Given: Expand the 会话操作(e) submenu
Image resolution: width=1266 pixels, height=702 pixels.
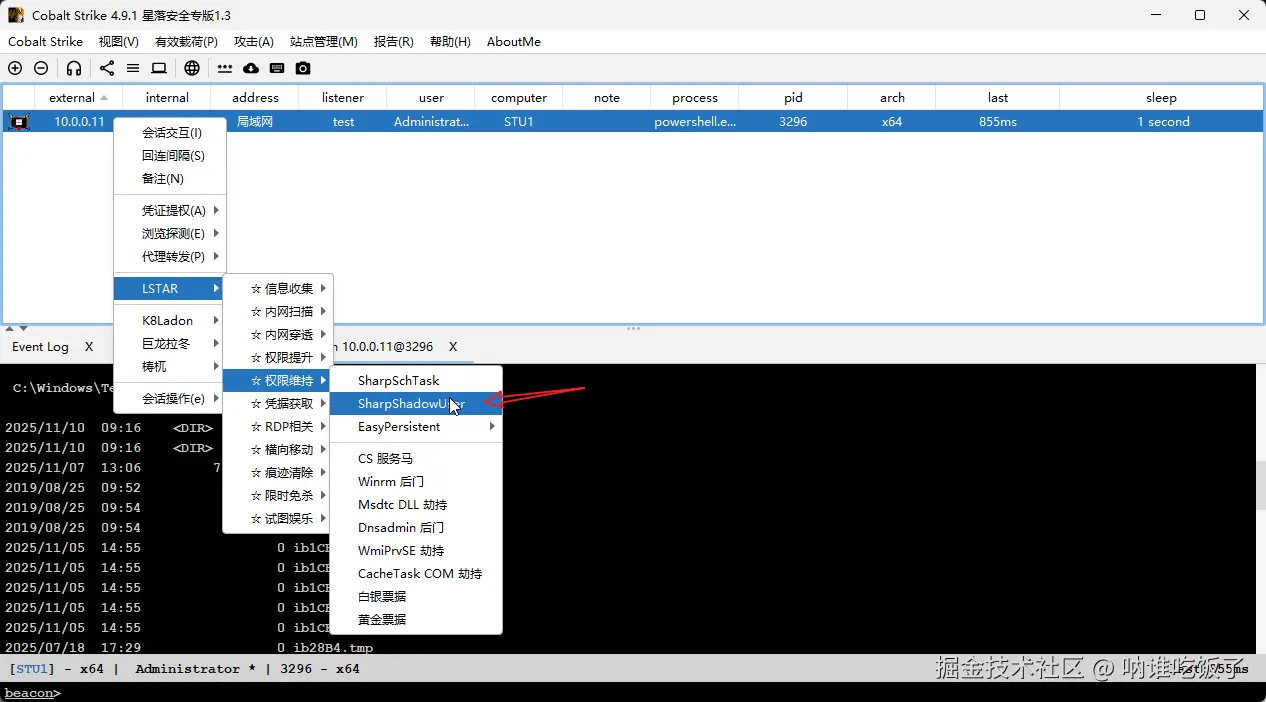Looking at the screenshot, I should coord(170,399).
